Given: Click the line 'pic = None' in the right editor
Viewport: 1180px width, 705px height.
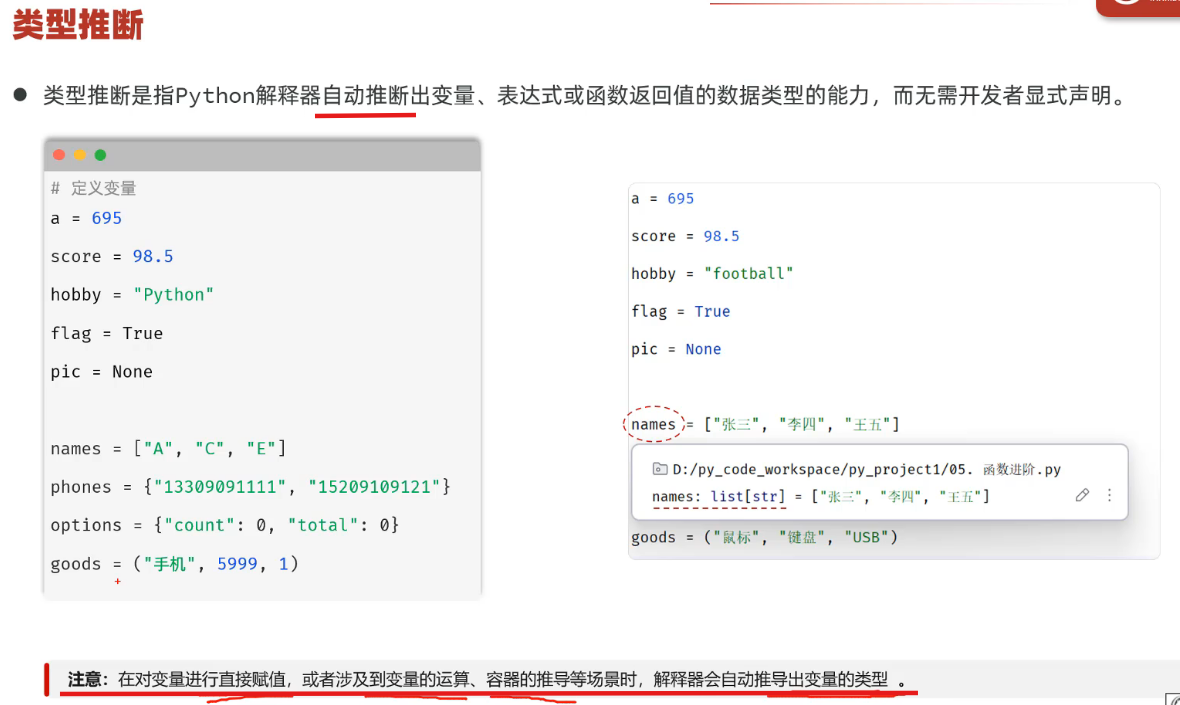Looking at the screenshot, I should 676,349.
